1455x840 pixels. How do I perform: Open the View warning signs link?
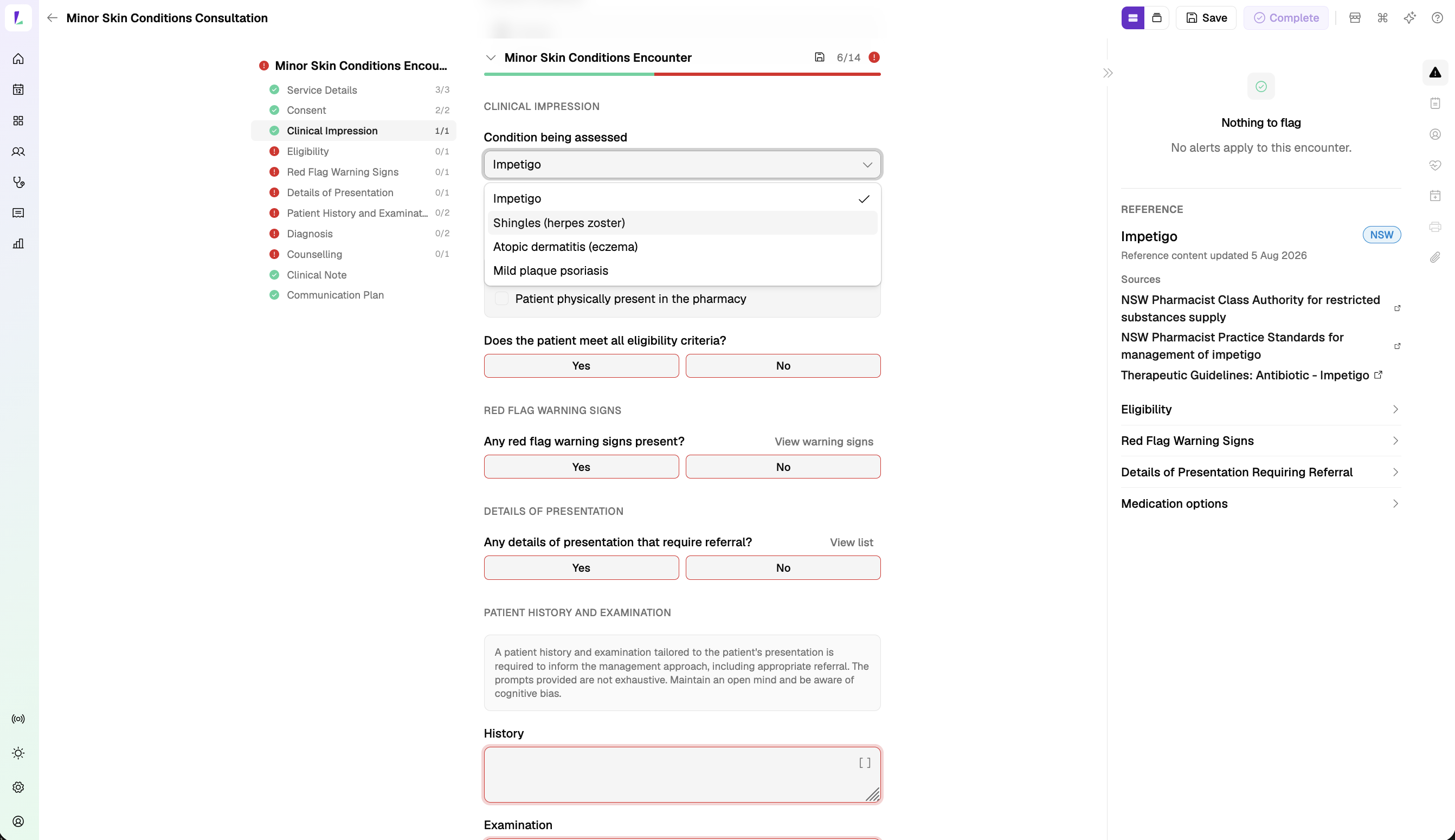point(823,442)
